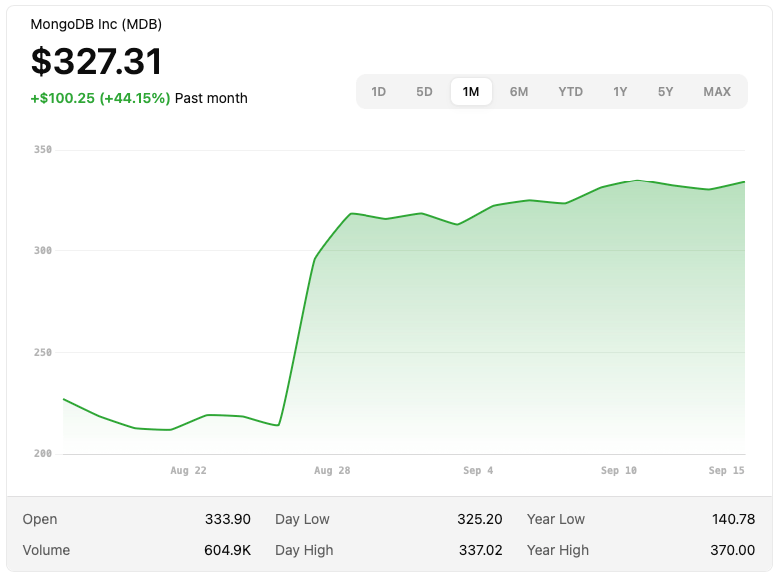
Task: Select the 1D time range tab
Action: click(379, 92)
